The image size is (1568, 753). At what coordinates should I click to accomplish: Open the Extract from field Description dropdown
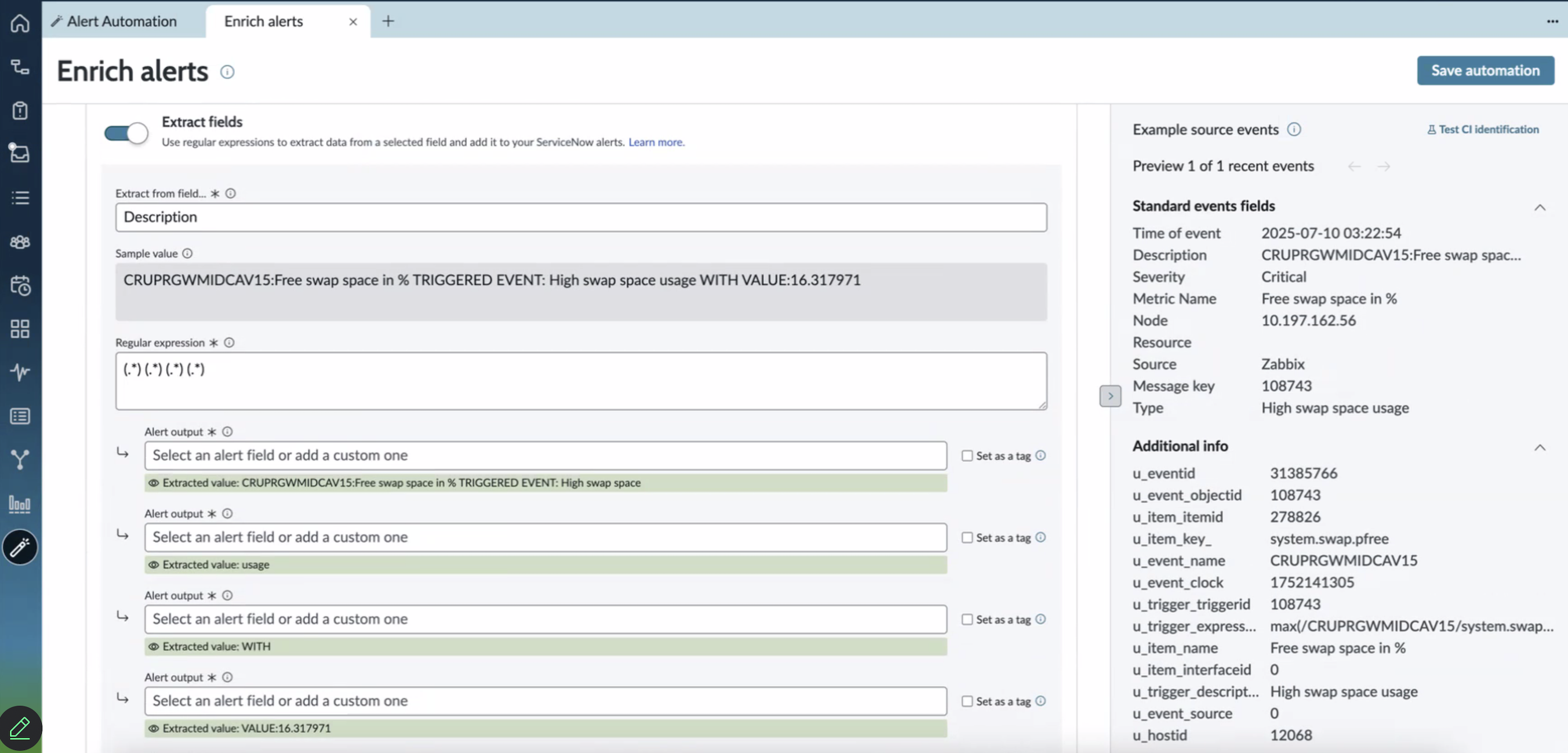click(580, 218)
